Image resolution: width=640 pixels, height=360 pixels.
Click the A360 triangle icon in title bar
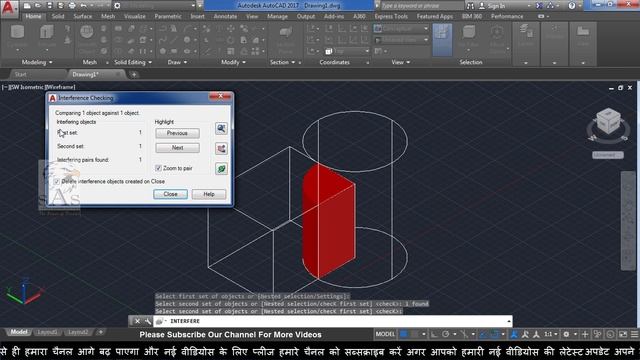tap(550, 6)
